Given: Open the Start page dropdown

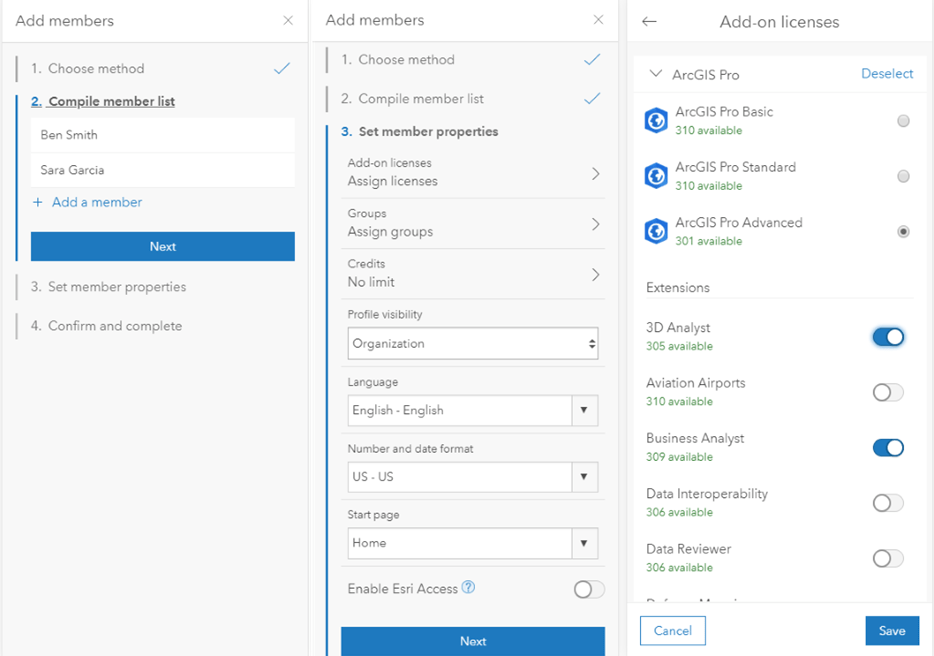Looking at the screenshot, I should coord(584,544).
